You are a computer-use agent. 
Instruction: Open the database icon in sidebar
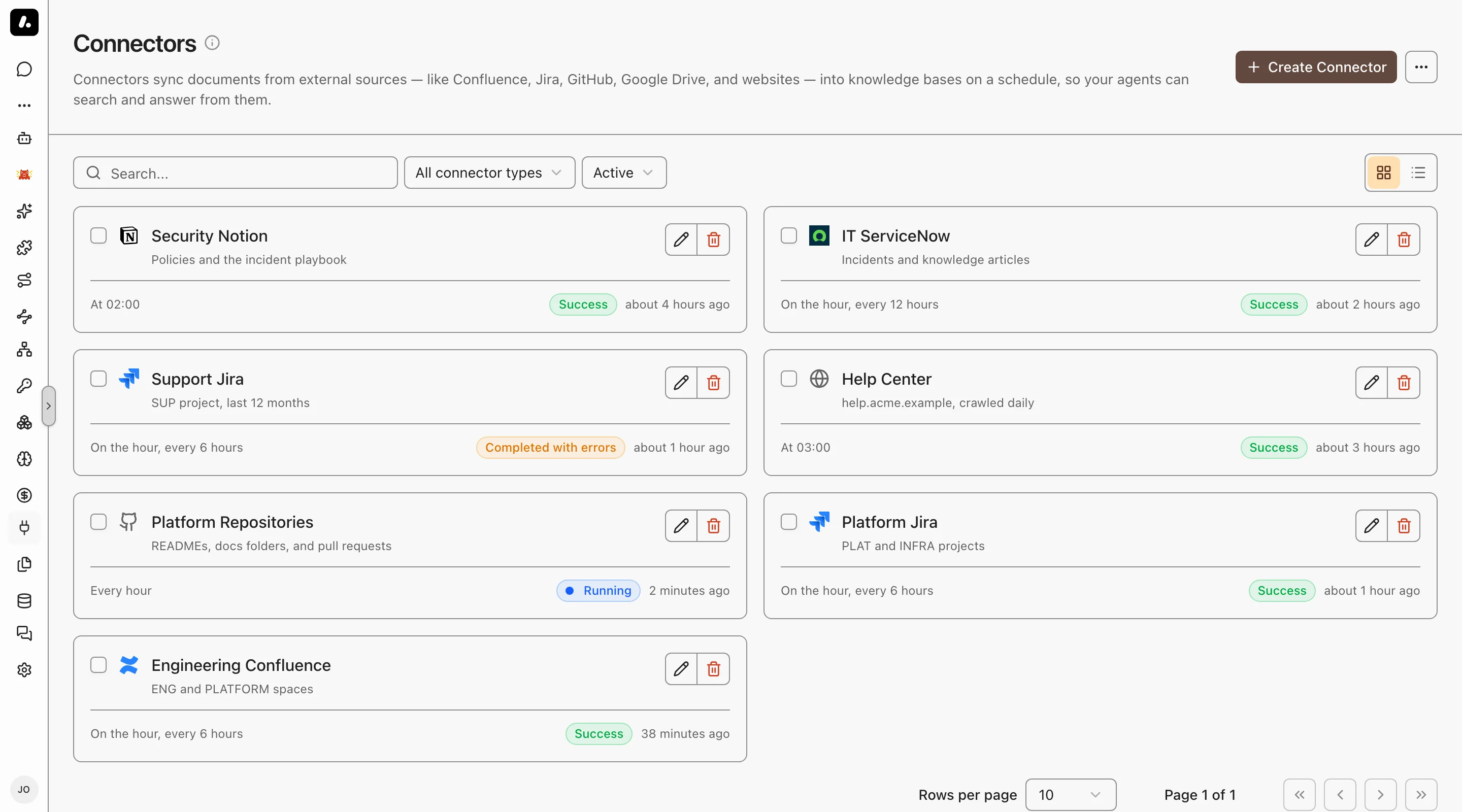[24, 600]
